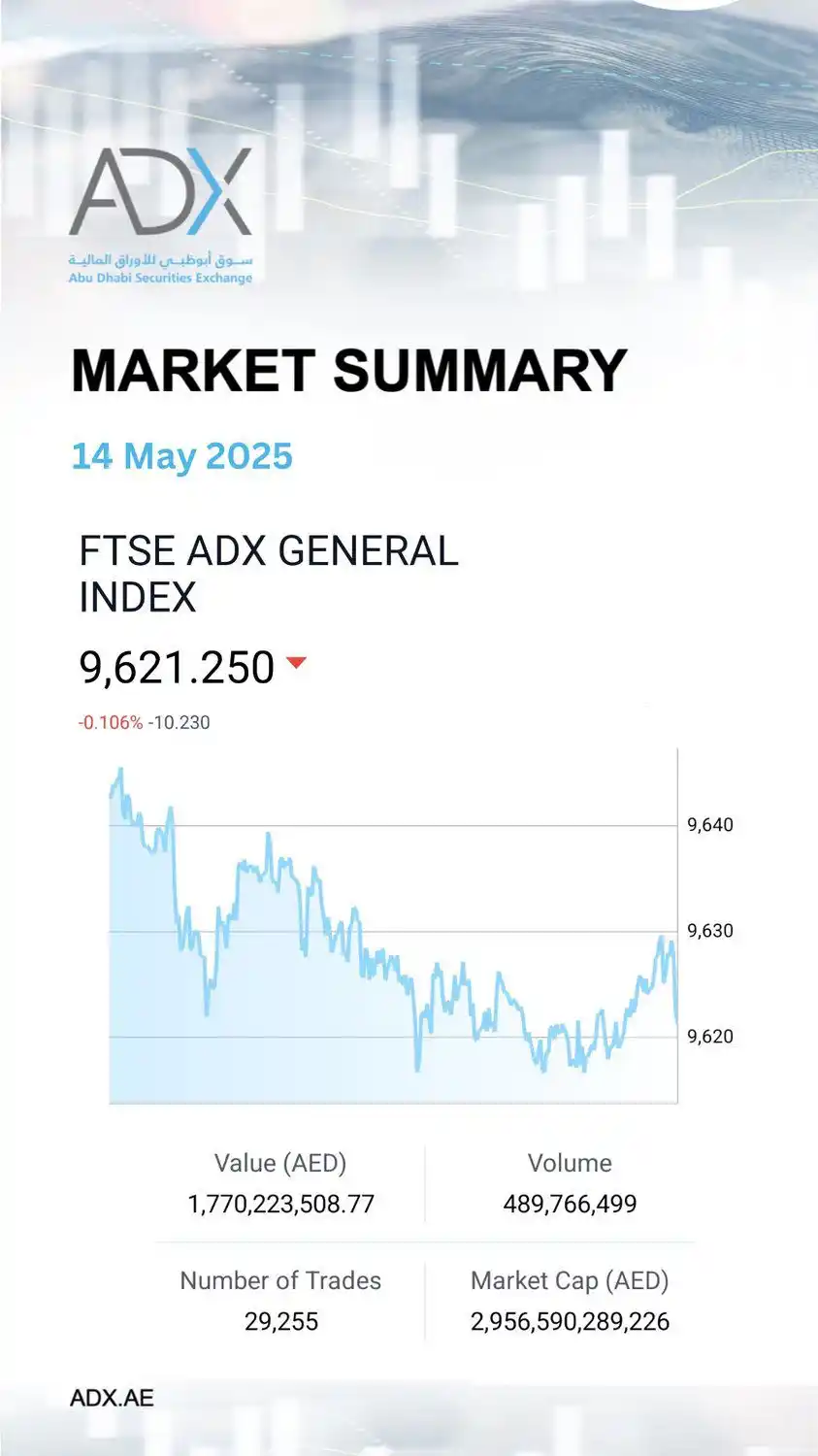Click the Value (AED) label
This screenshot has height=1456, width=818.
(x=280, y=1163)
